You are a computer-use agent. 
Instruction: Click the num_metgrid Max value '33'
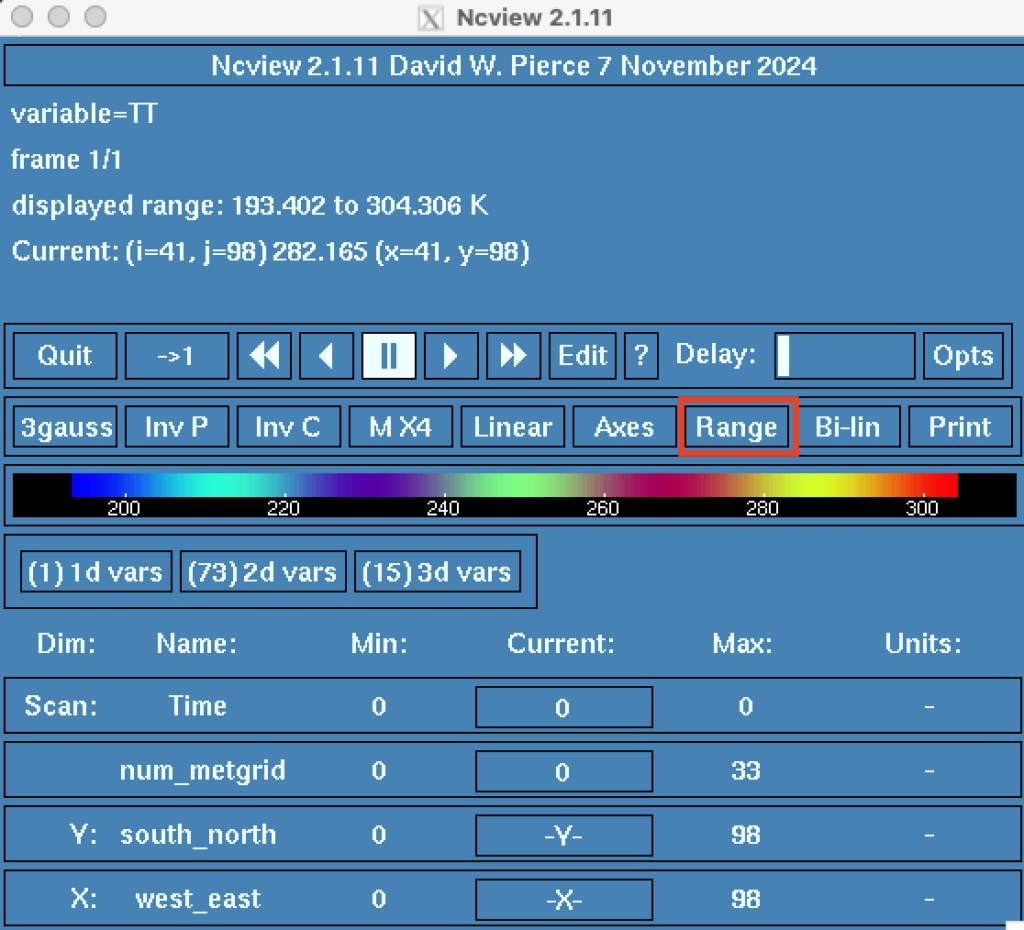746,771
